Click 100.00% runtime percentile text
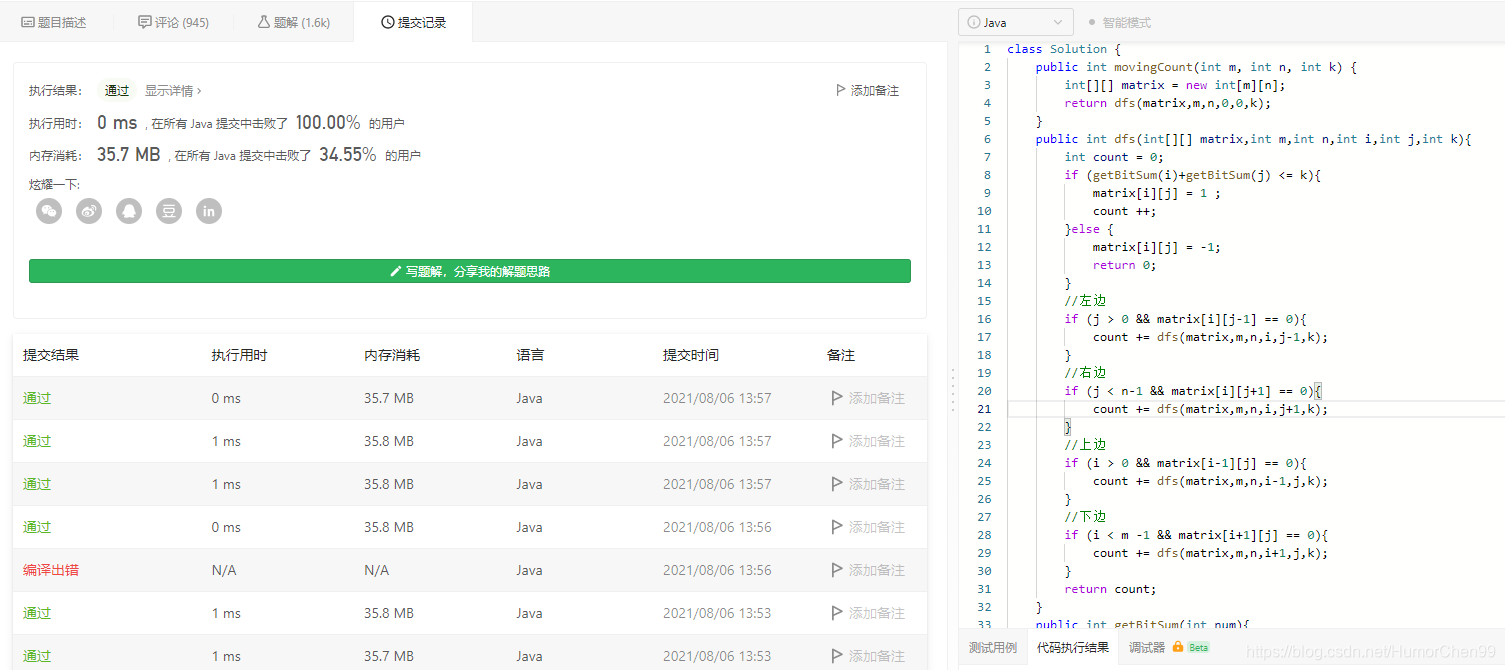The width and height of the screenshot is (1505, 670). pyautogui.click(x=328, y=123)
